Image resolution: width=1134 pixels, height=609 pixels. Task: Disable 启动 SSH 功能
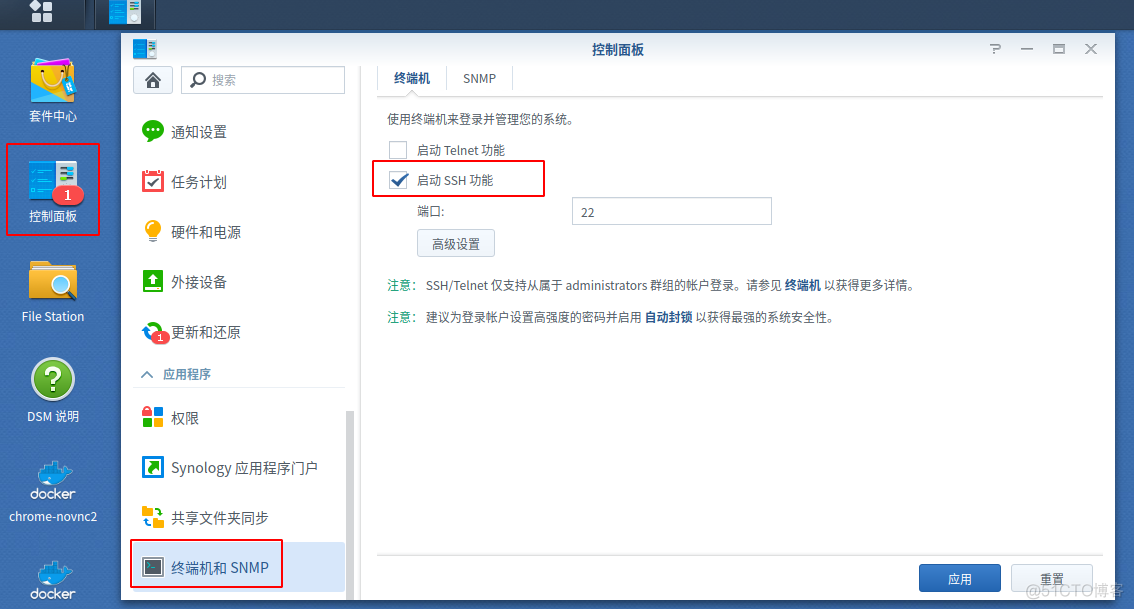[399, 179]
